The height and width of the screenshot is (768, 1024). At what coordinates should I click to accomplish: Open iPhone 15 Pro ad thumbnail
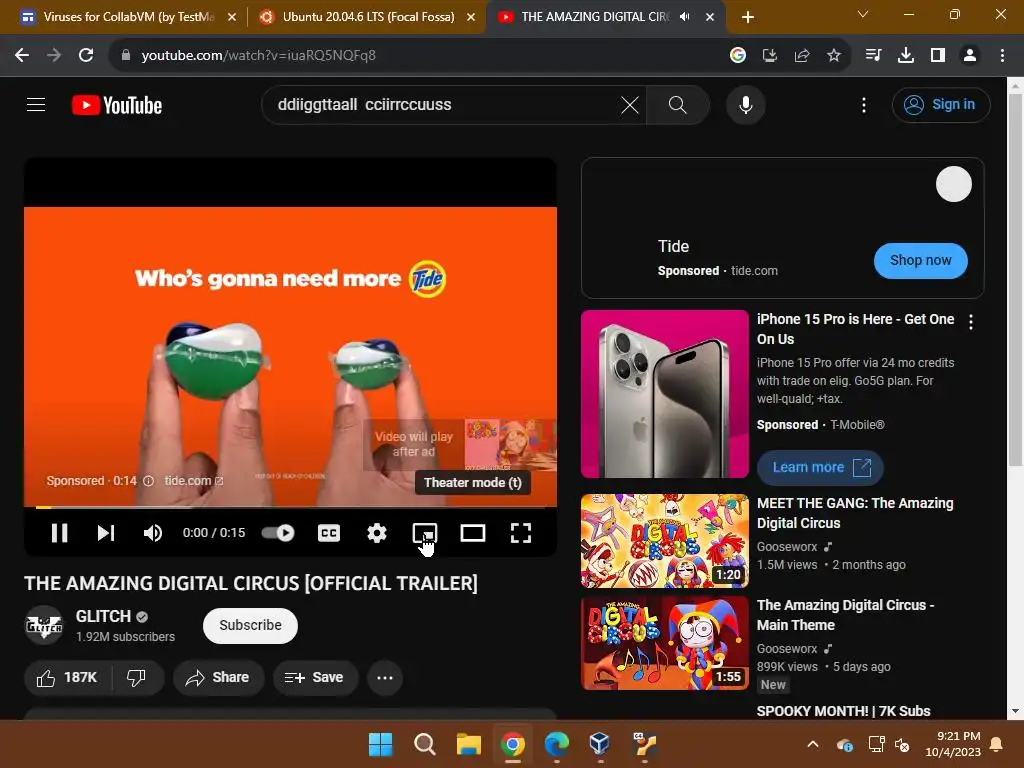(664, 394)
